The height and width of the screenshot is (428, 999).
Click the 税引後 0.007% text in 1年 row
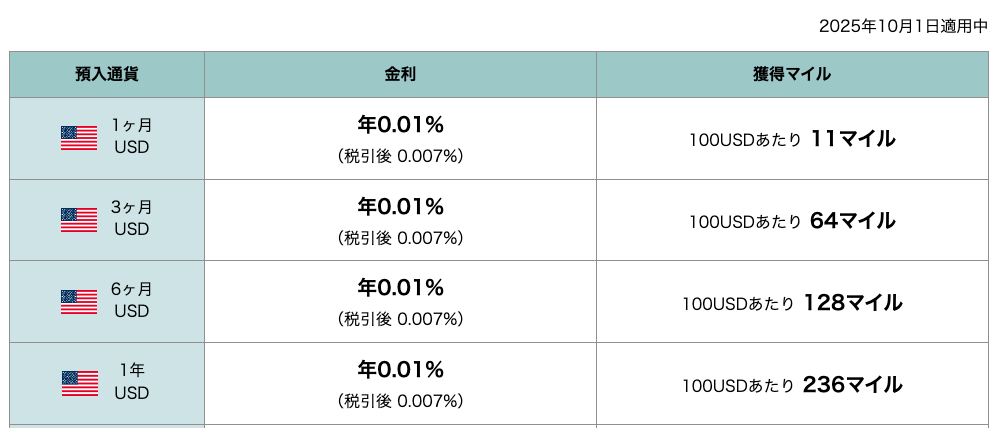pos(400,401)
